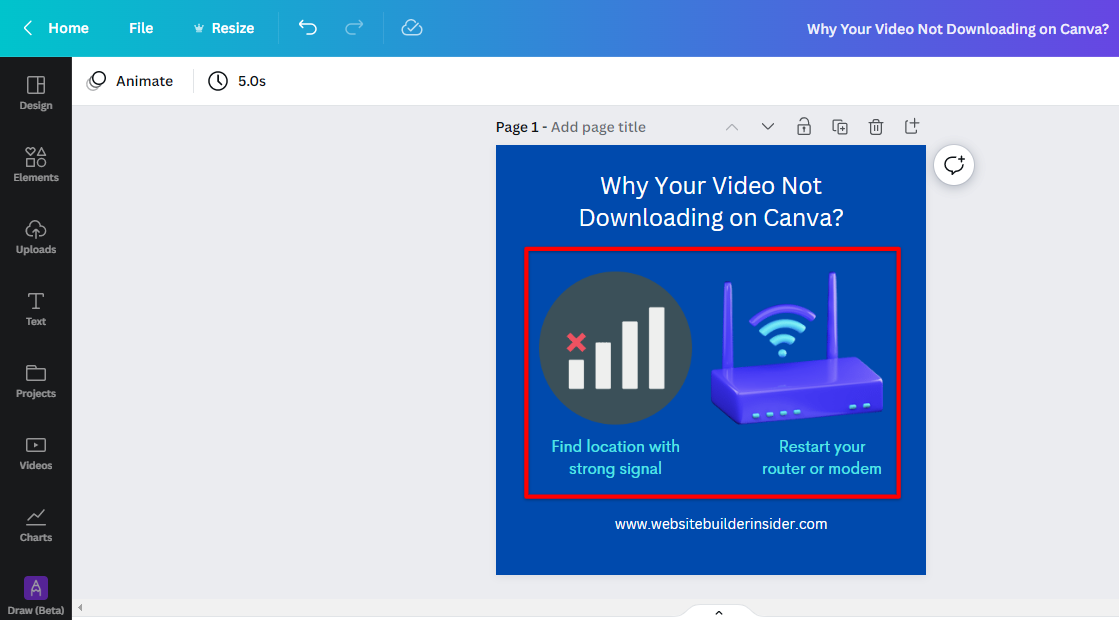The image size is (1119, 620).
Task: Click the redo arrow icon
Action: click(x=354, y=28)
